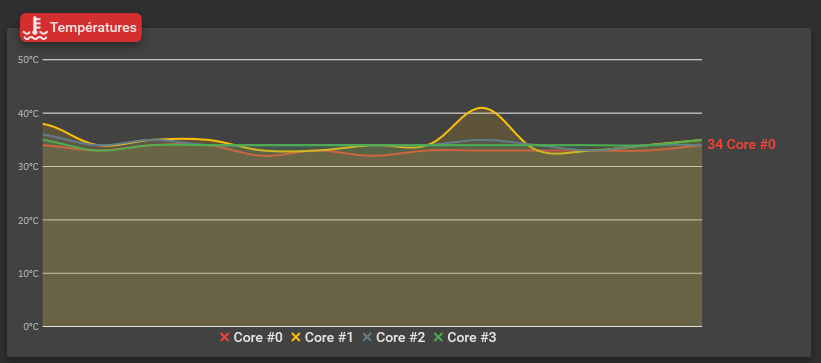Image resolution: width=821 pixels, height=363 pixels.
Task: Toggle Core #1 yellow X legend marker
Action: 296,337
